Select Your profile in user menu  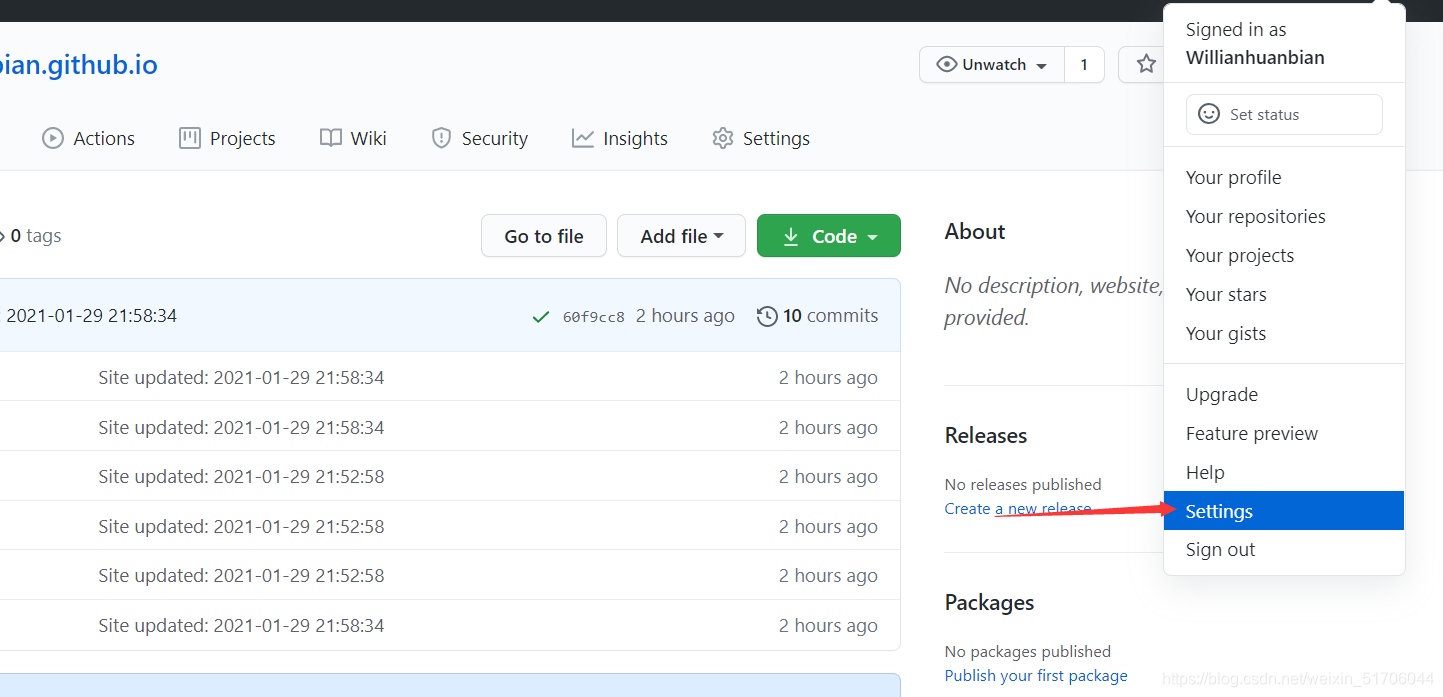click(1284, 177)
